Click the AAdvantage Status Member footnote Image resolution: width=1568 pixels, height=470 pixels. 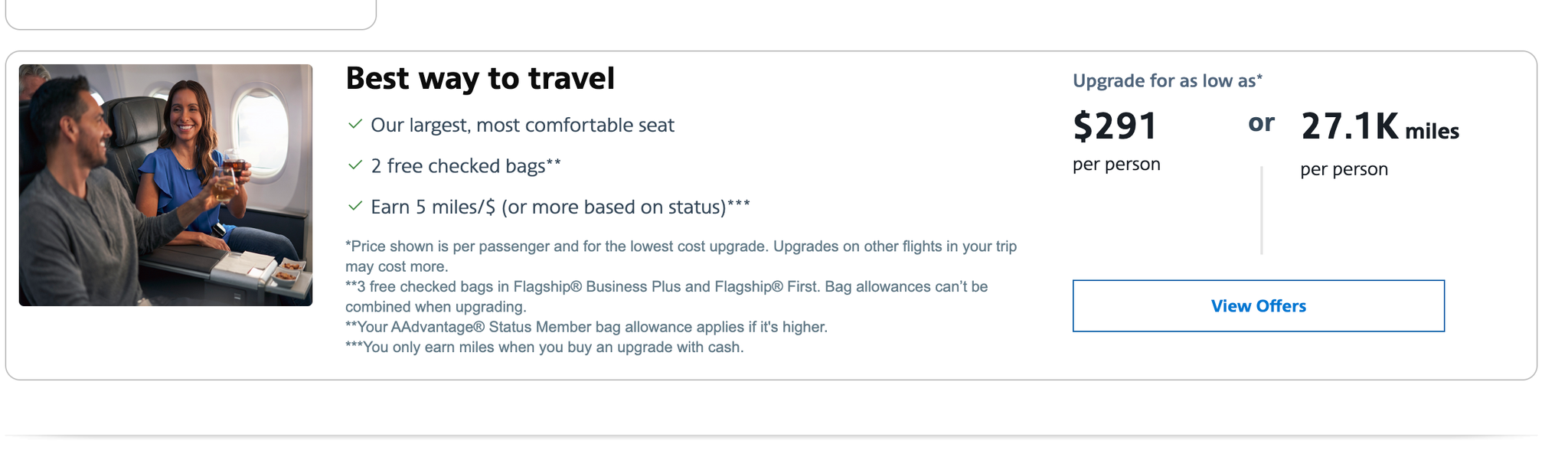[587, 326]
